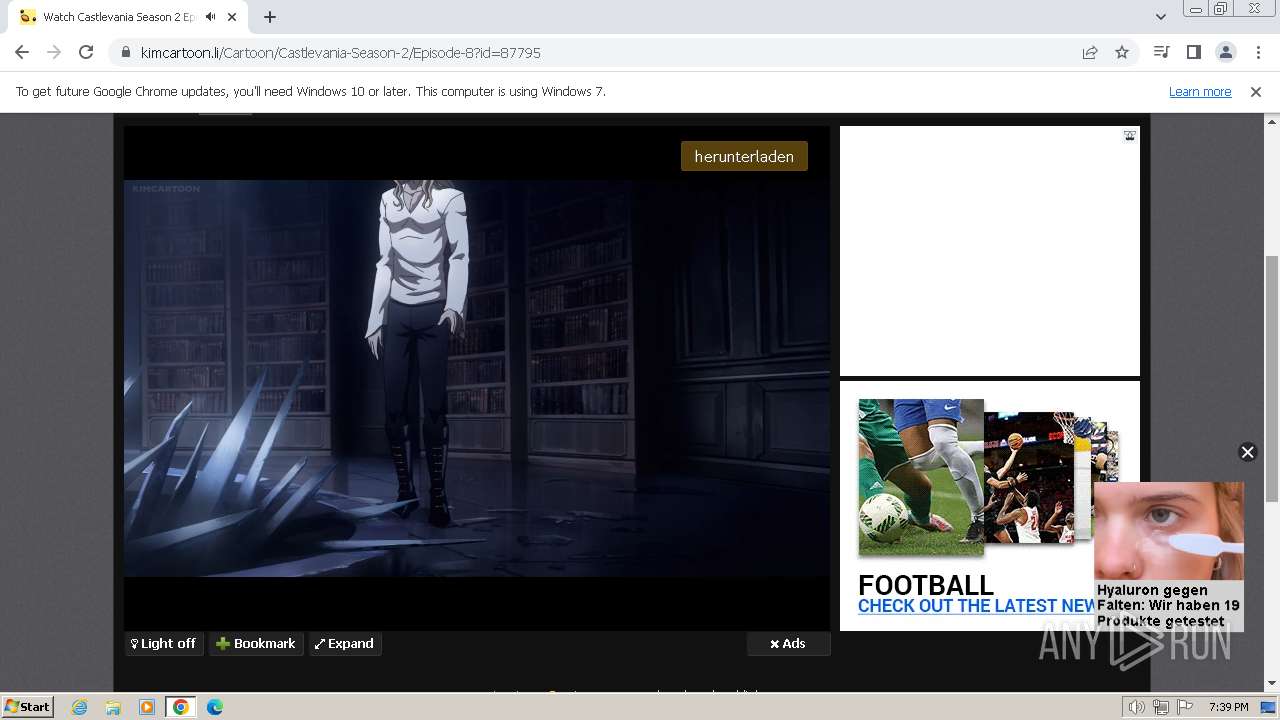Show the clock at 7:39 PM

(x=1228, y=707)
